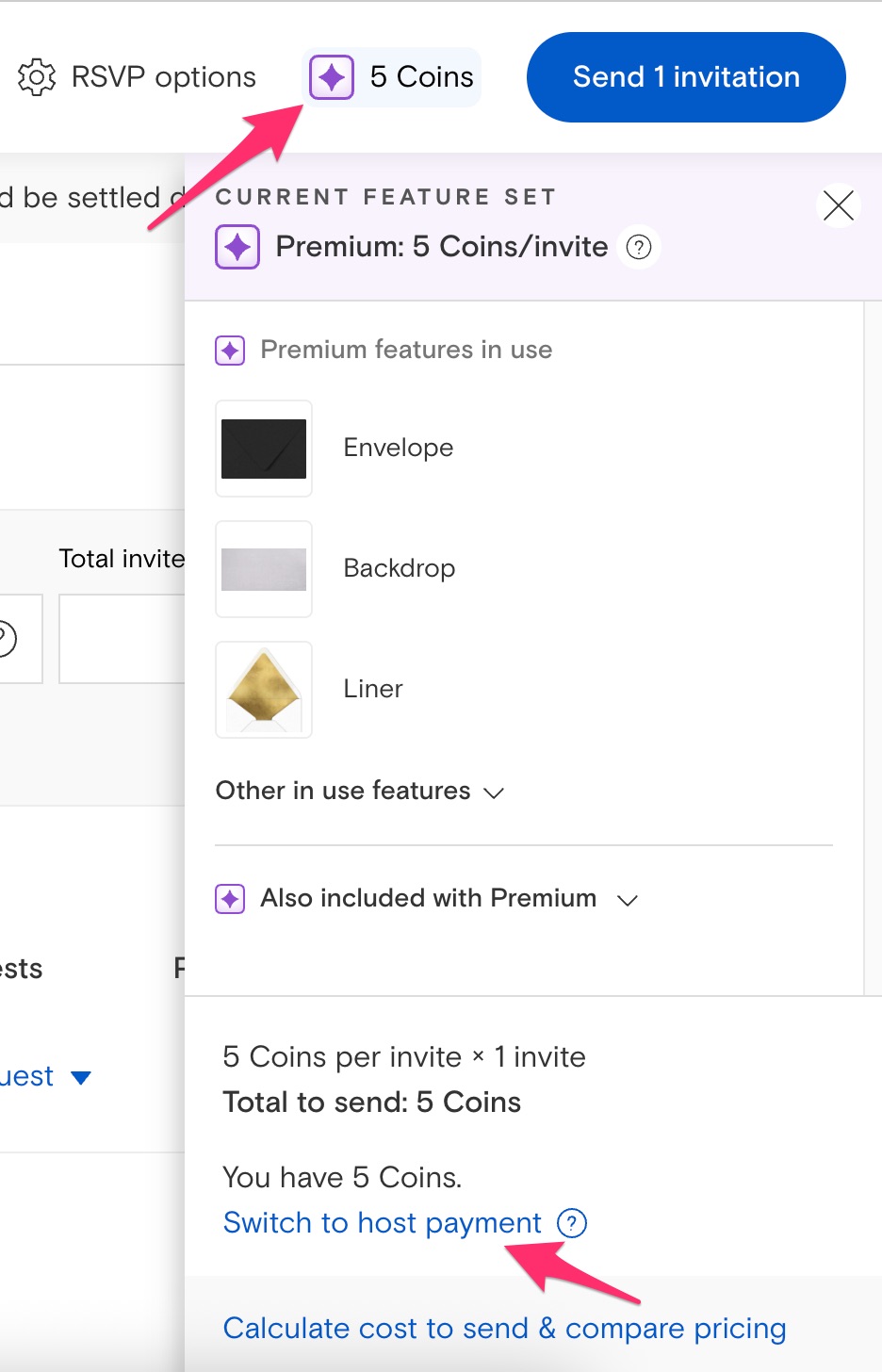Screen dimensions: 882x1372
Task: Open Calculate cost to send & compare pricing
Action: click(x=504, y=1329)
